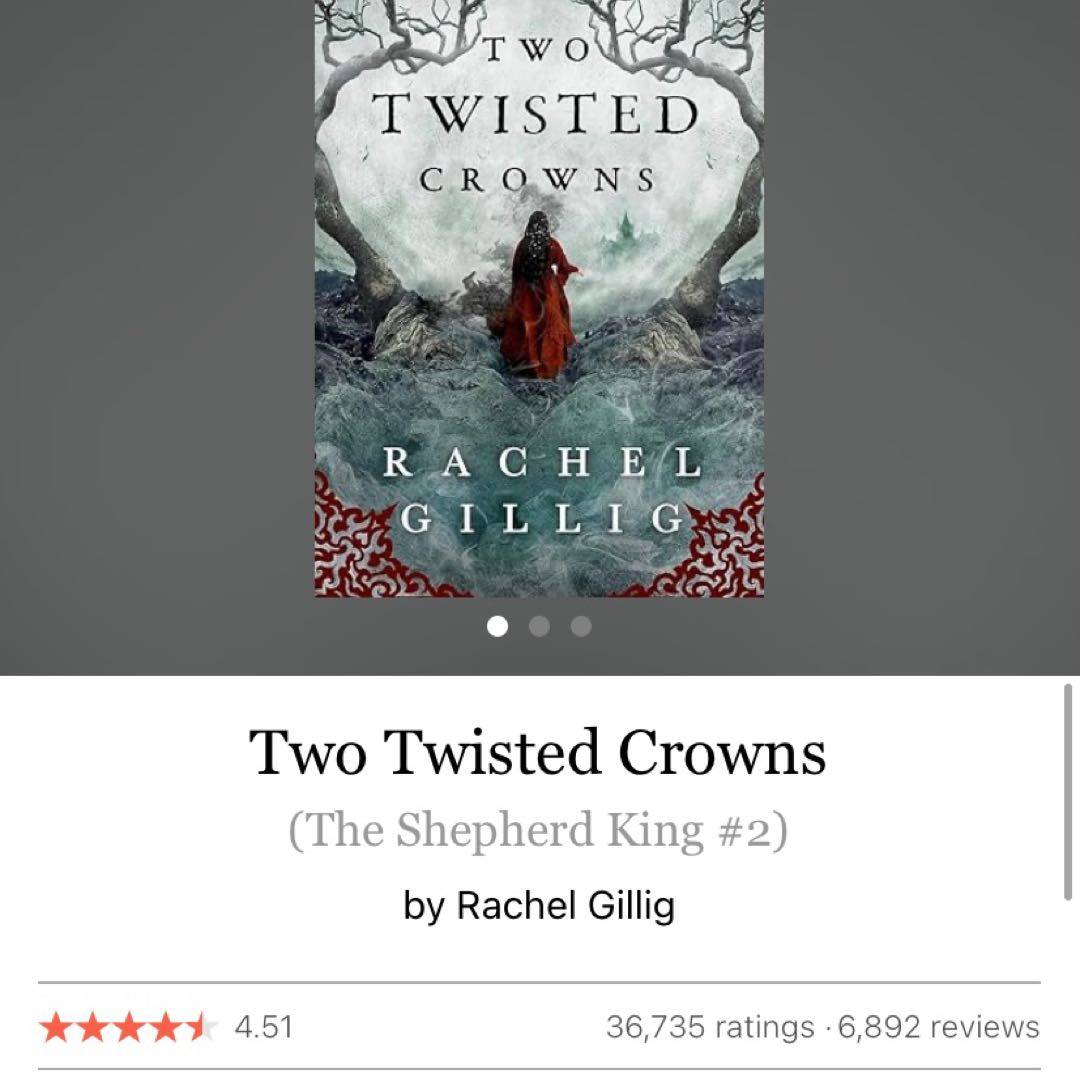Tap the 4.51 average rating value

pyautogui.click(x=264, y=1027)
